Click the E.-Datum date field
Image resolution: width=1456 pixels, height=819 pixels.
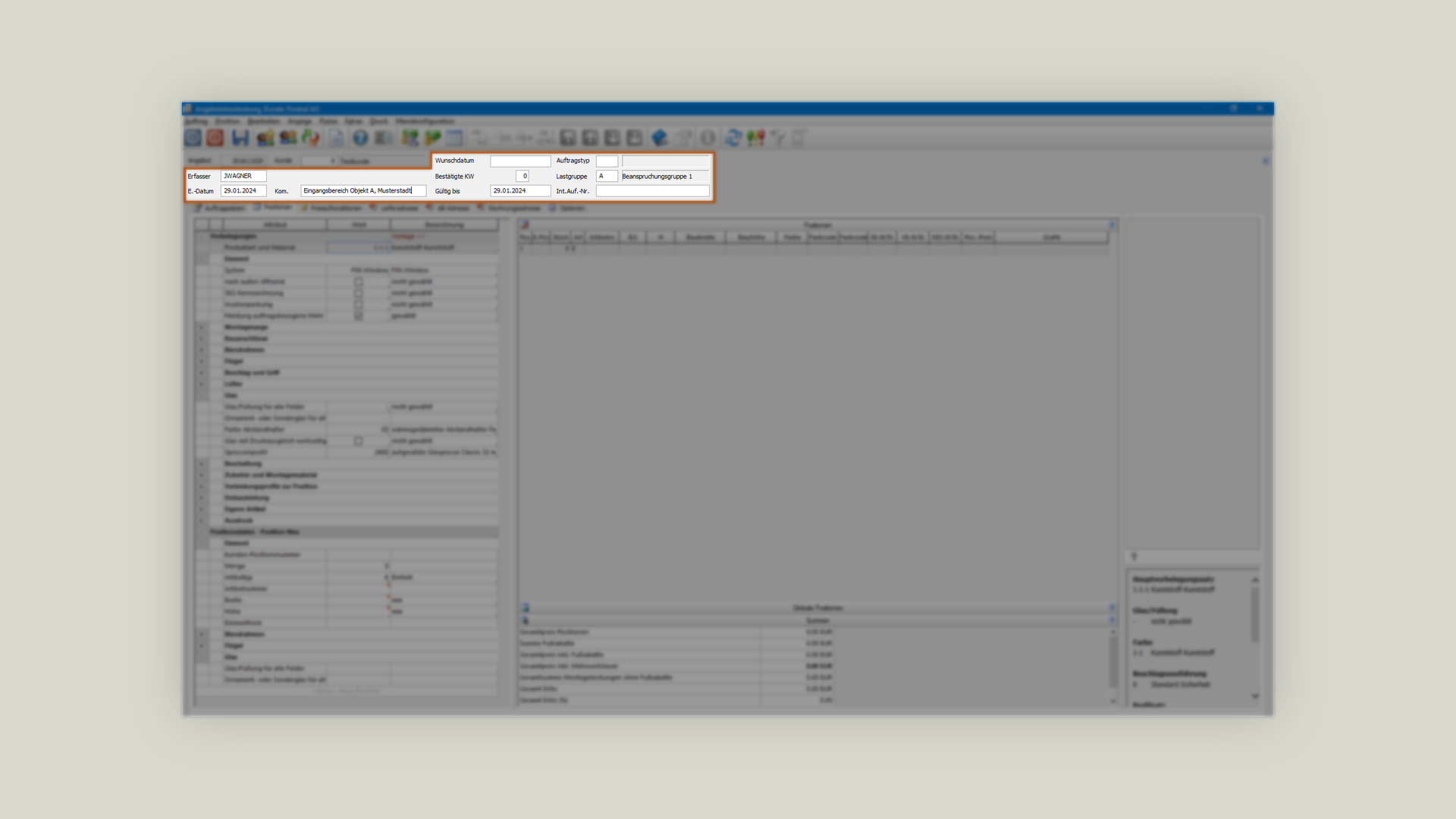[x=243, y=191]
